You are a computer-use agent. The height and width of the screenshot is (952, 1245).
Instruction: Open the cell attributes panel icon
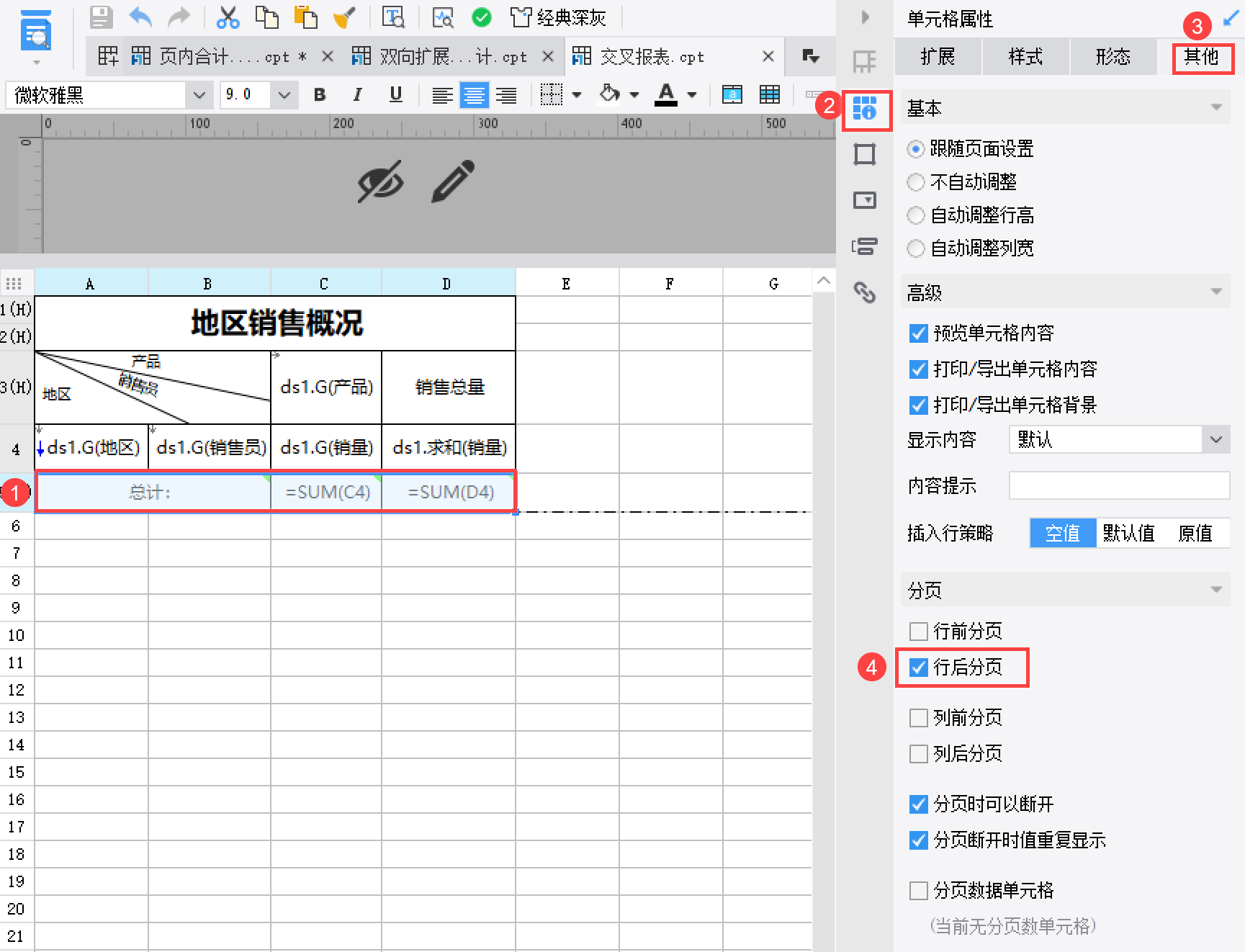865,109
